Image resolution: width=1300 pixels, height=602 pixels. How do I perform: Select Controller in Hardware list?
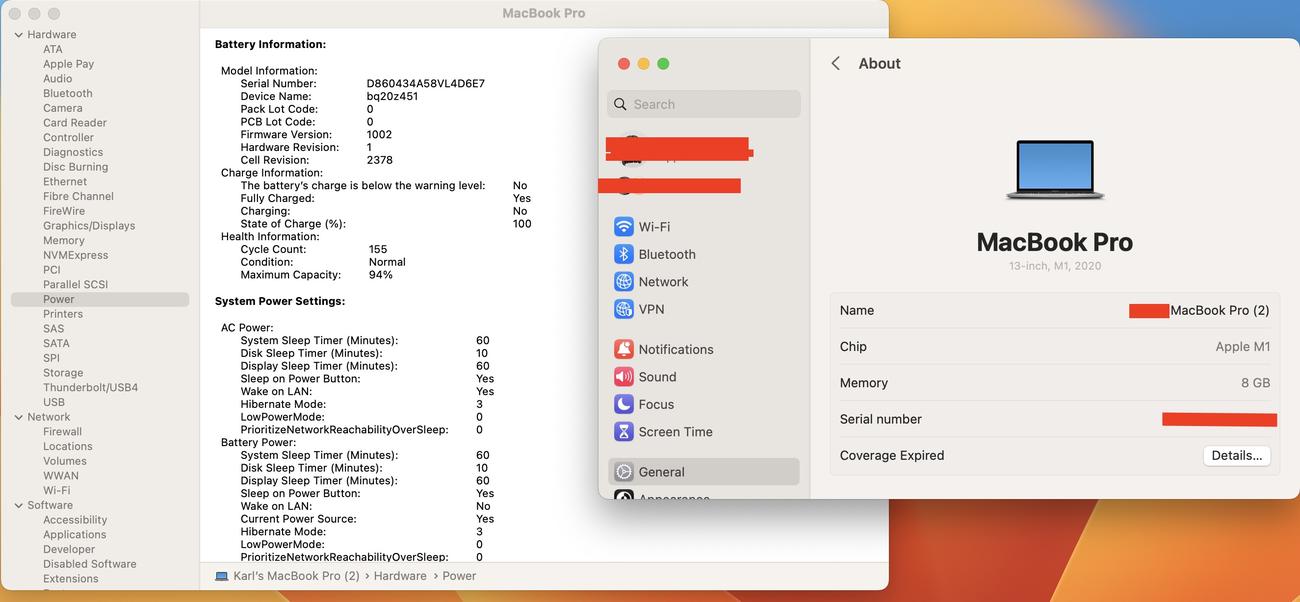[x=68, y=138]
